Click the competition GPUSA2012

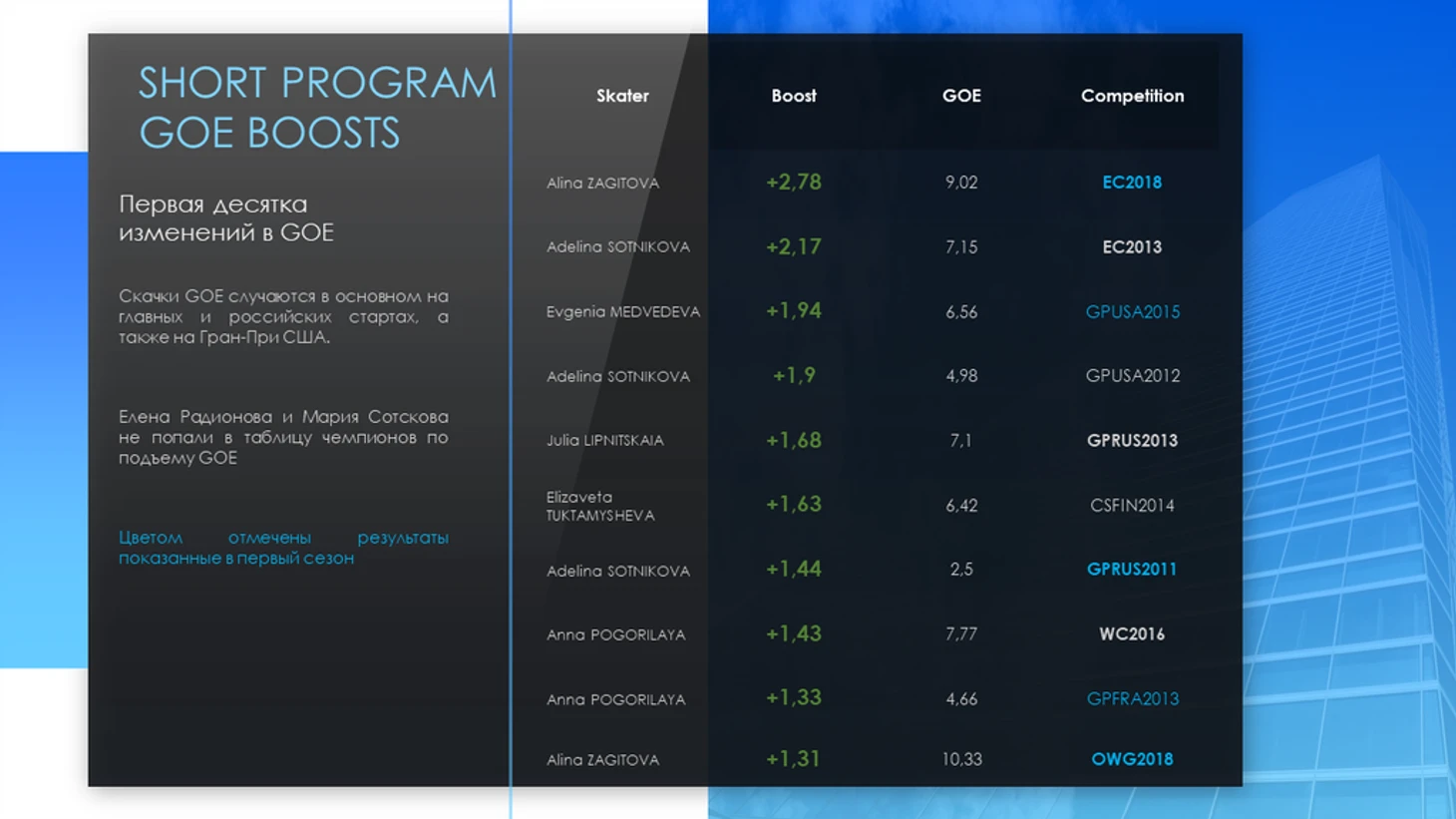pyautogui.click(x=1133, y=376)
